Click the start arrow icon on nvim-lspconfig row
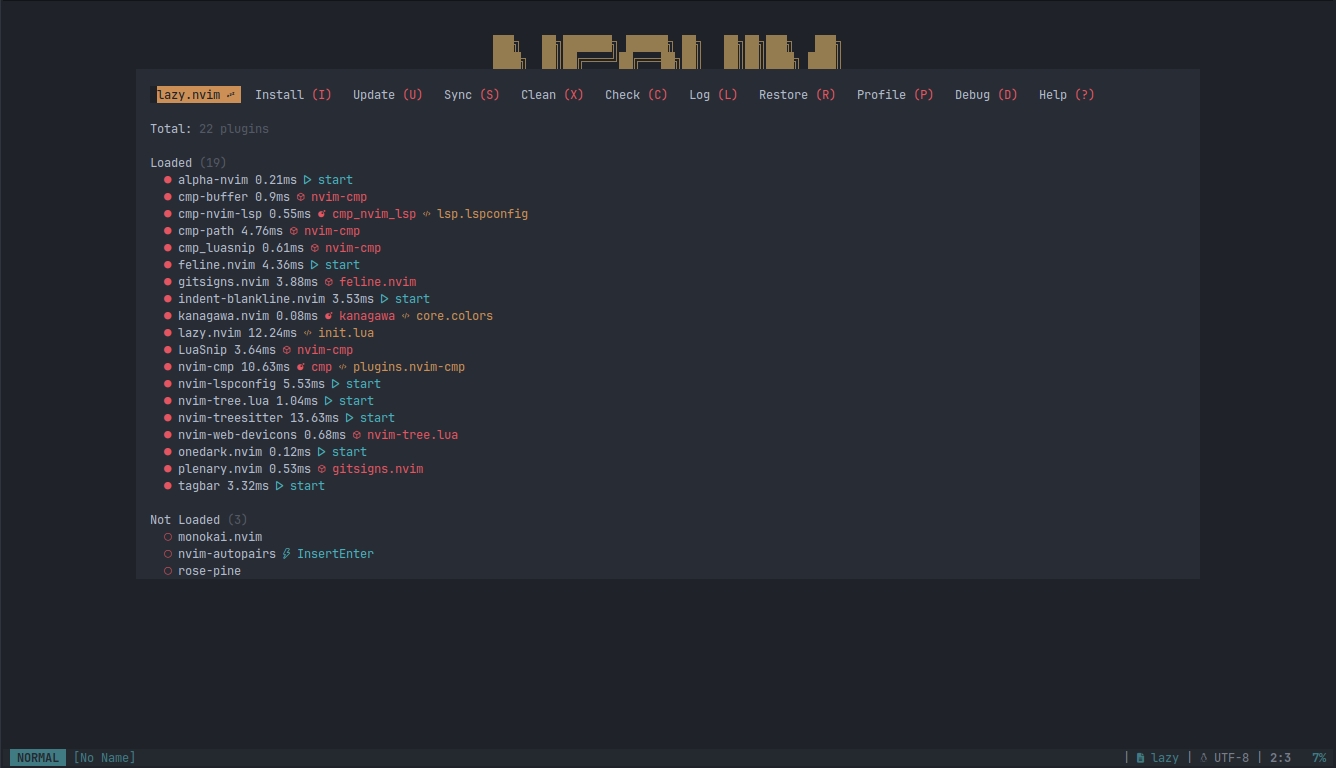This screenshot has height=768, width=1336. point(336,384)
